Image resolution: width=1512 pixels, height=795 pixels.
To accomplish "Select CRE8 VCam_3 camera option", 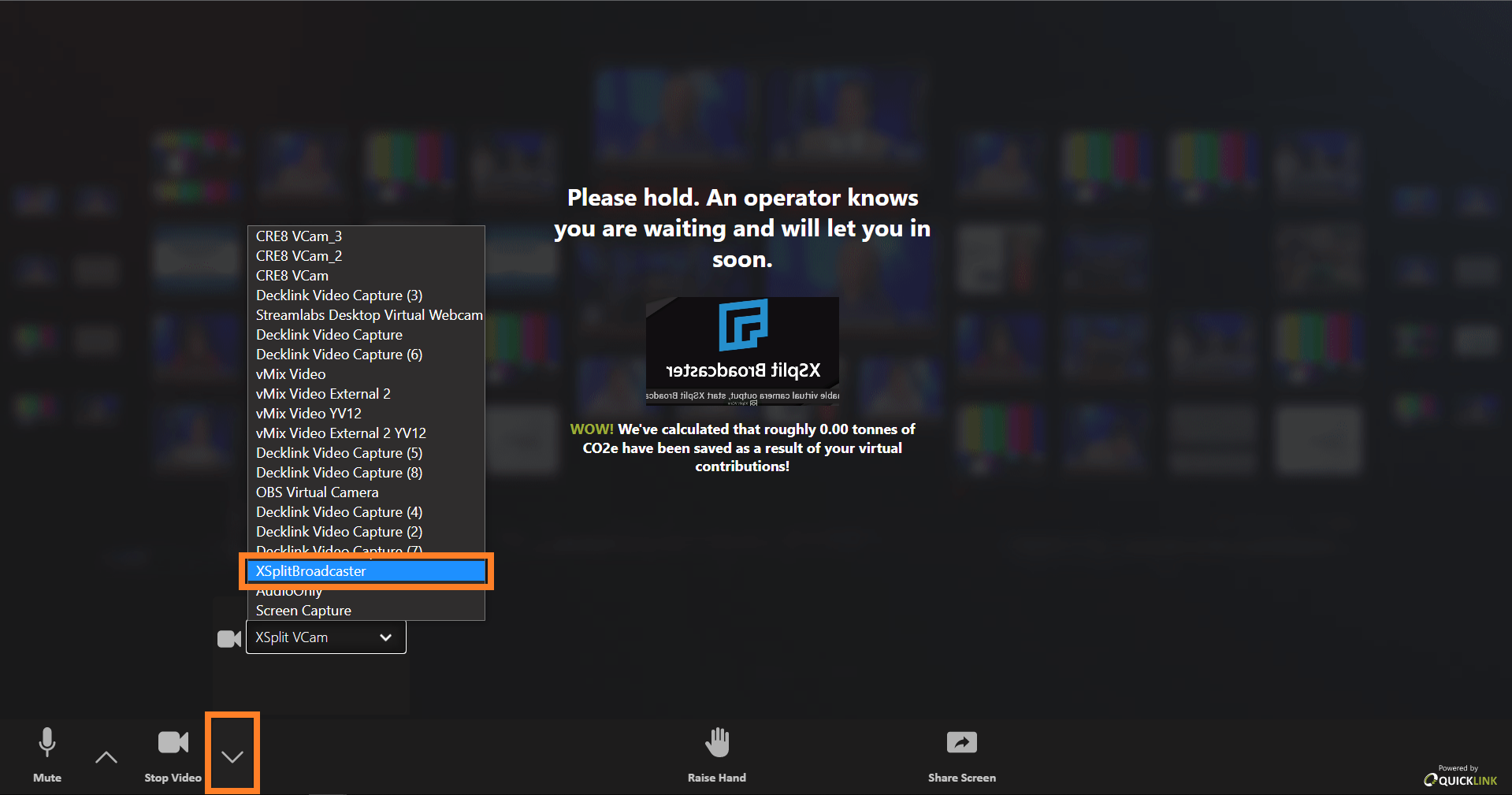I will click(366, 236).
